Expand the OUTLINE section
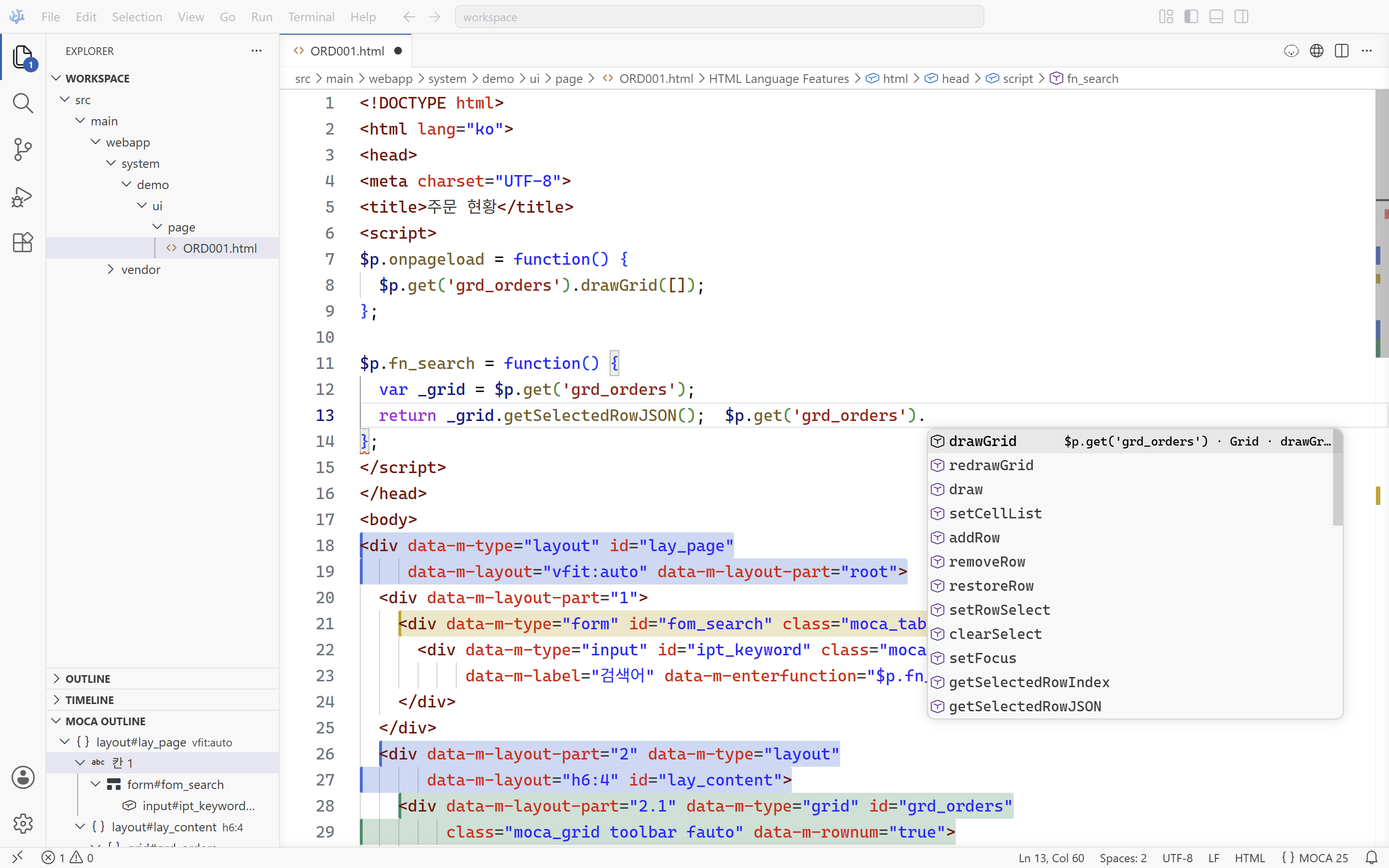This screenshot has height=868, width=1389. click(x=56, y=678)
